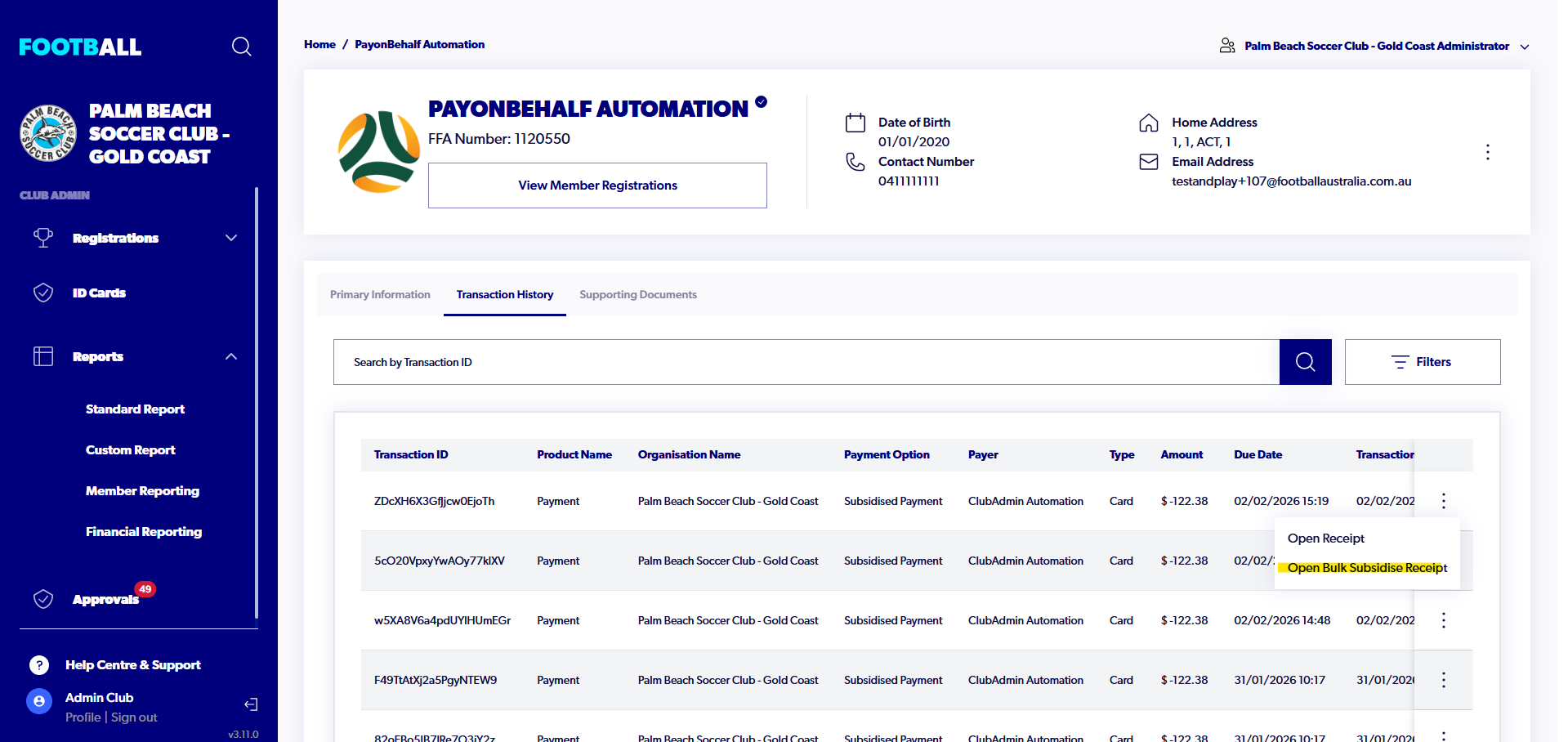Open Standard Report
Image resolution: width=1568 pixels, height=742 pixels.
pos(135,409)
